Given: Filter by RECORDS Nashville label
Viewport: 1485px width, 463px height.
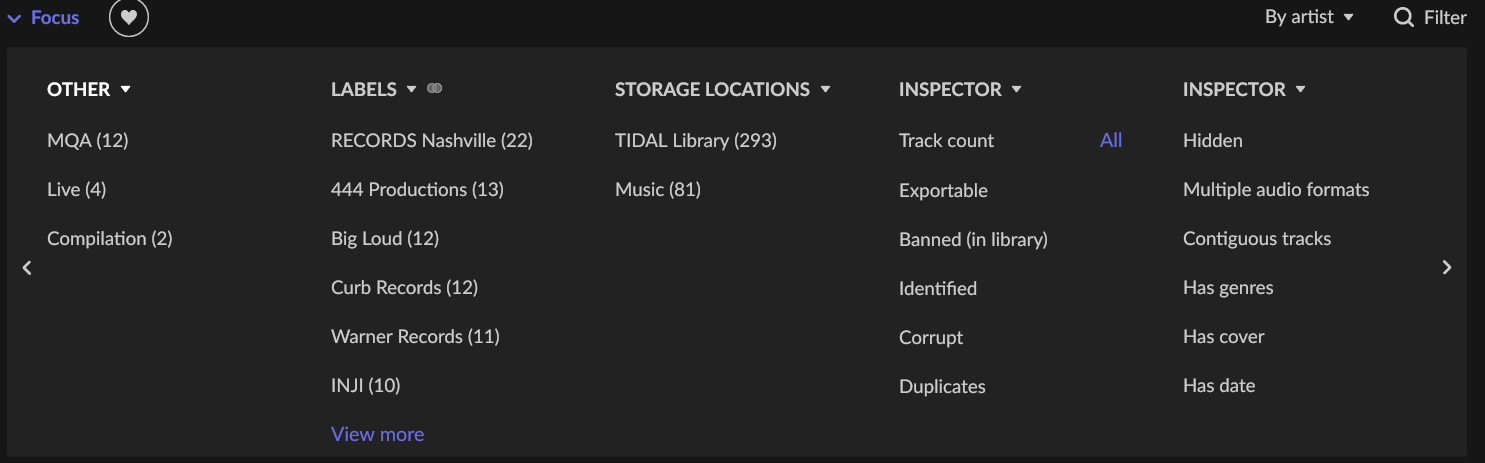Looking at the screenshot, I should (431, 140).
